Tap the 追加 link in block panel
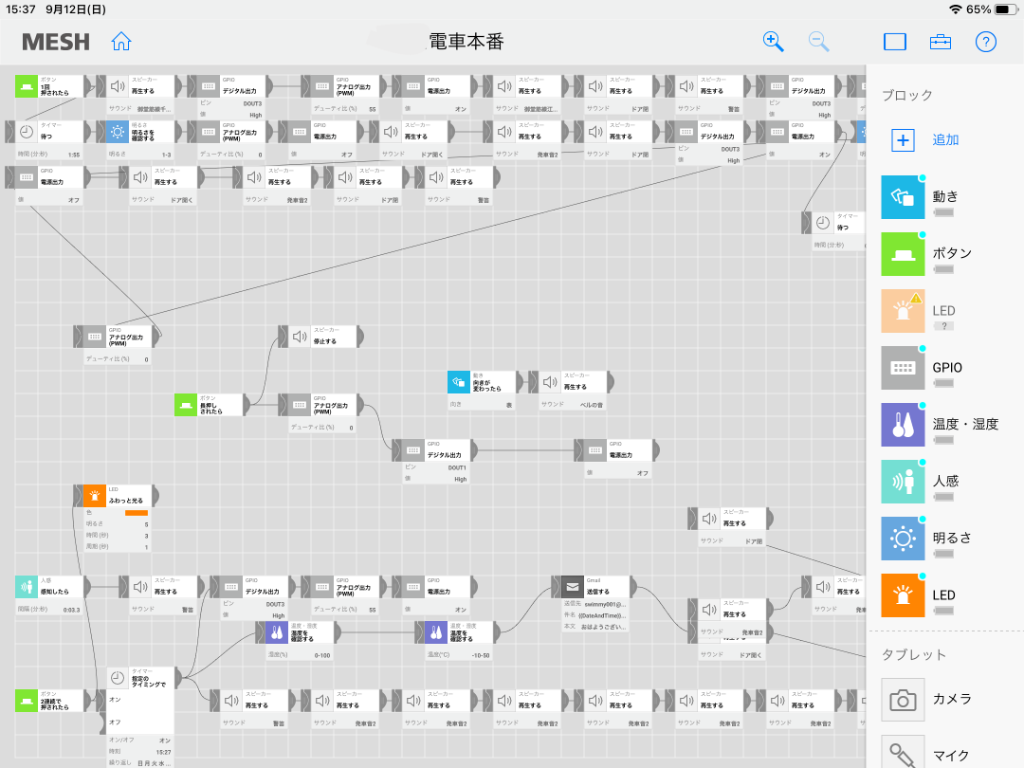 tap(945, 140)
